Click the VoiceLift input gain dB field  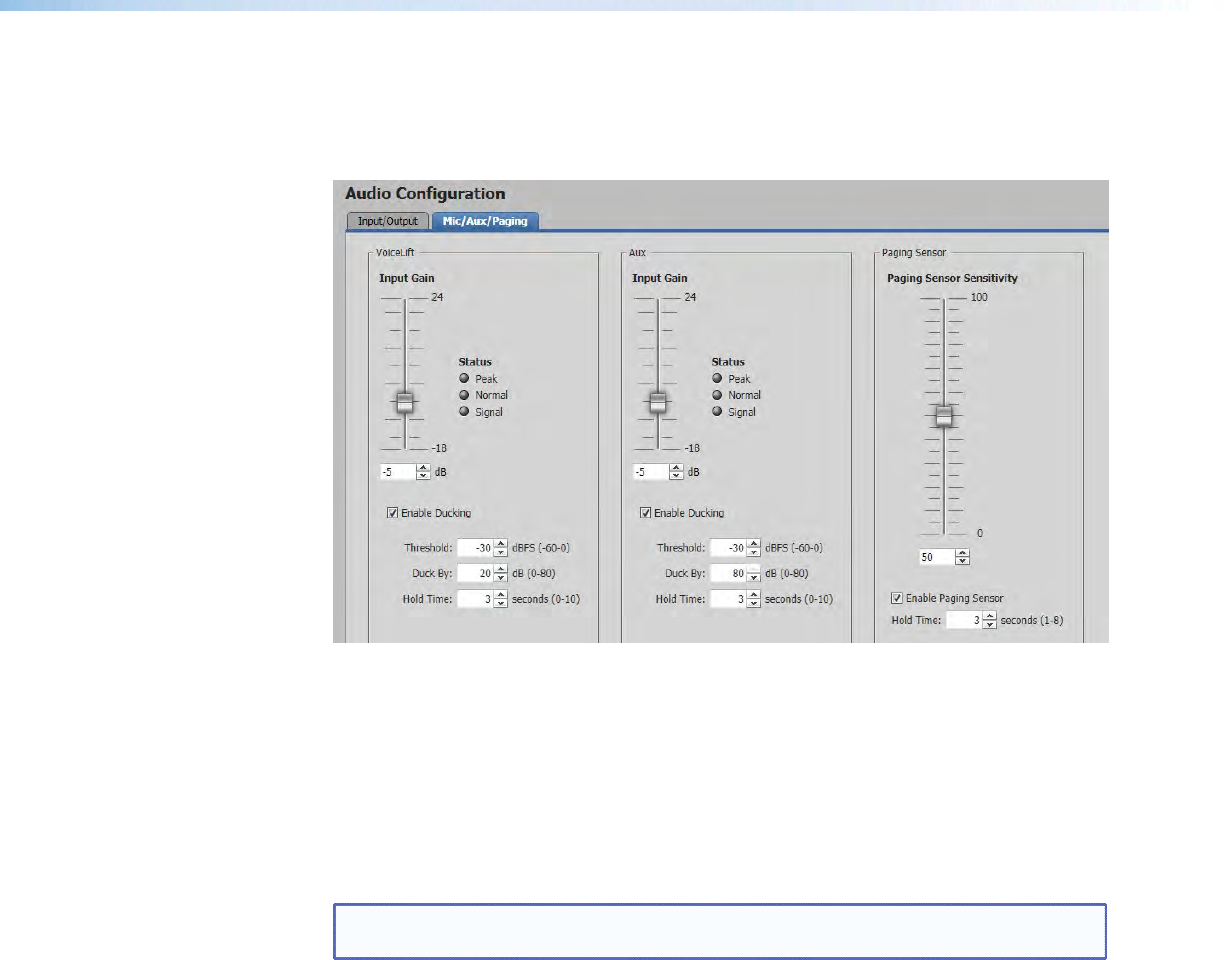point(398,472)
